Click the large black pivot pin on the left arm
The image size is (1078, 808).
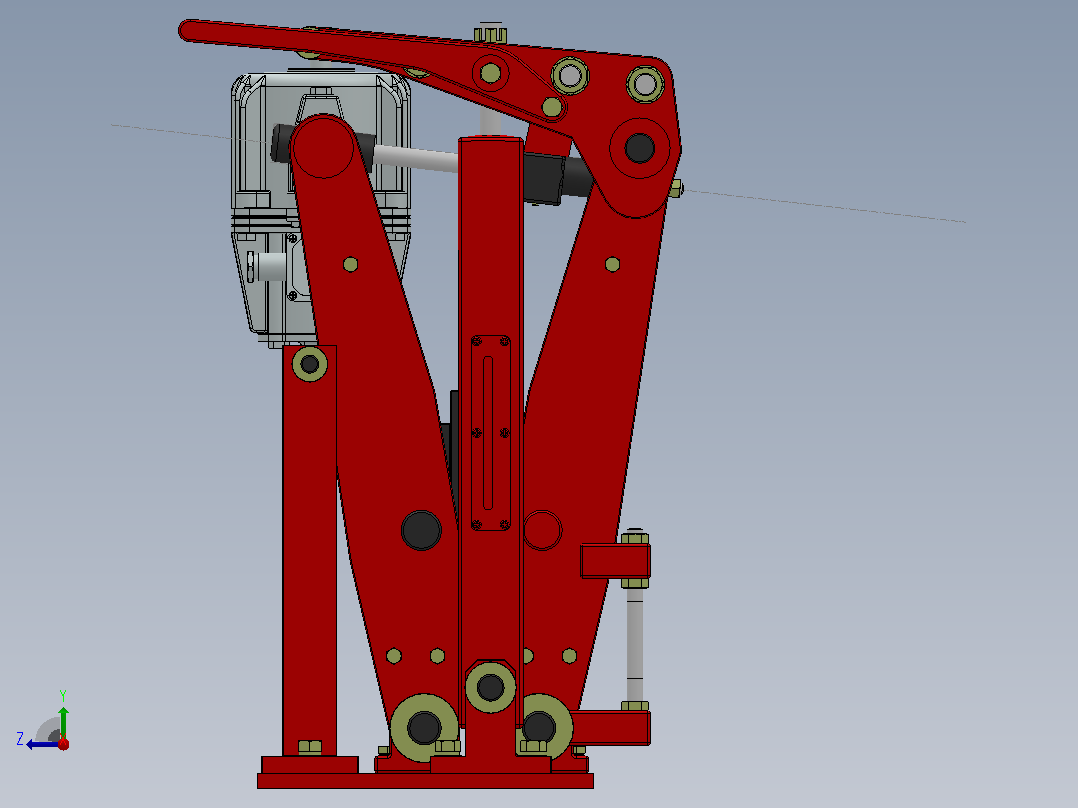tap(421, 530)
